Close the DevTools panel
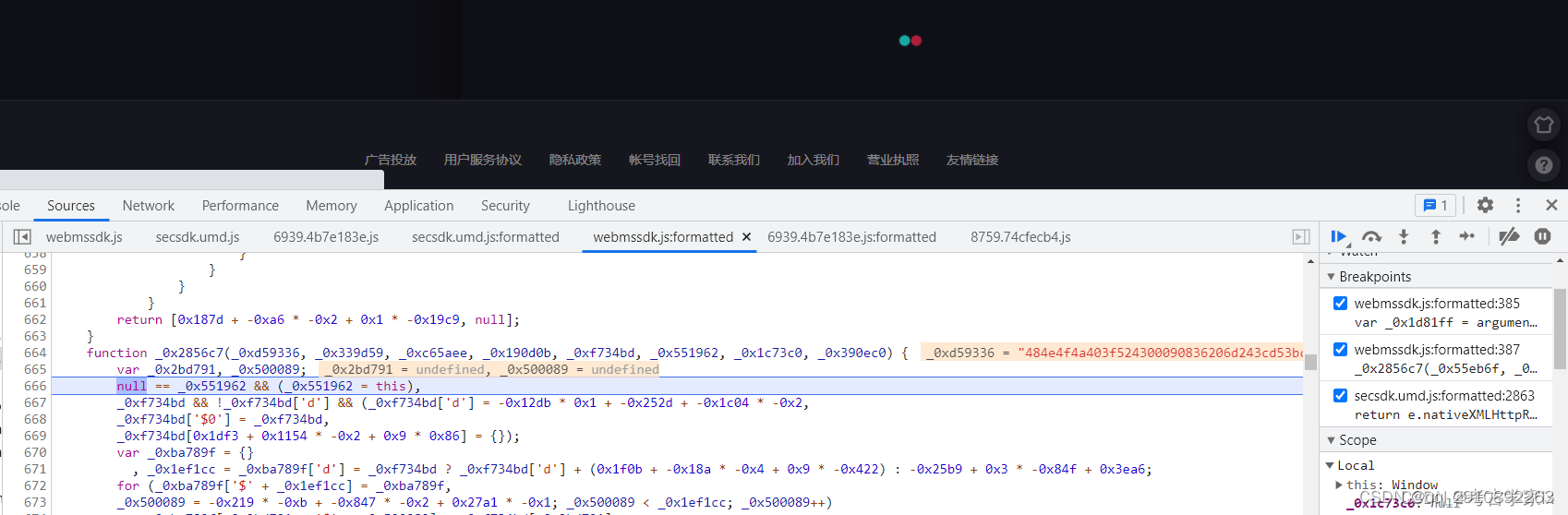The image size is (1568, 515). pyautogui.click(x=1551, y=205)
